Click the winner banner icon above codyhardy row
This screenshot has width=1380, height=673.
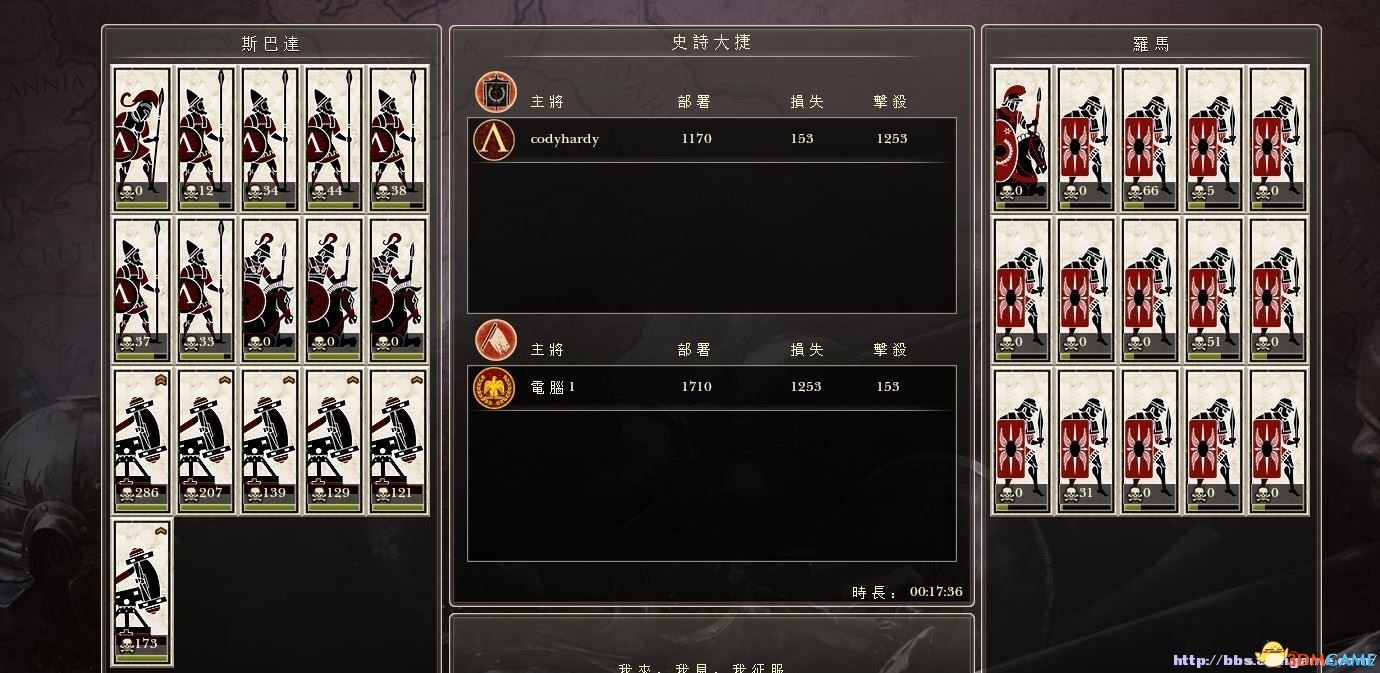[496, 92]
